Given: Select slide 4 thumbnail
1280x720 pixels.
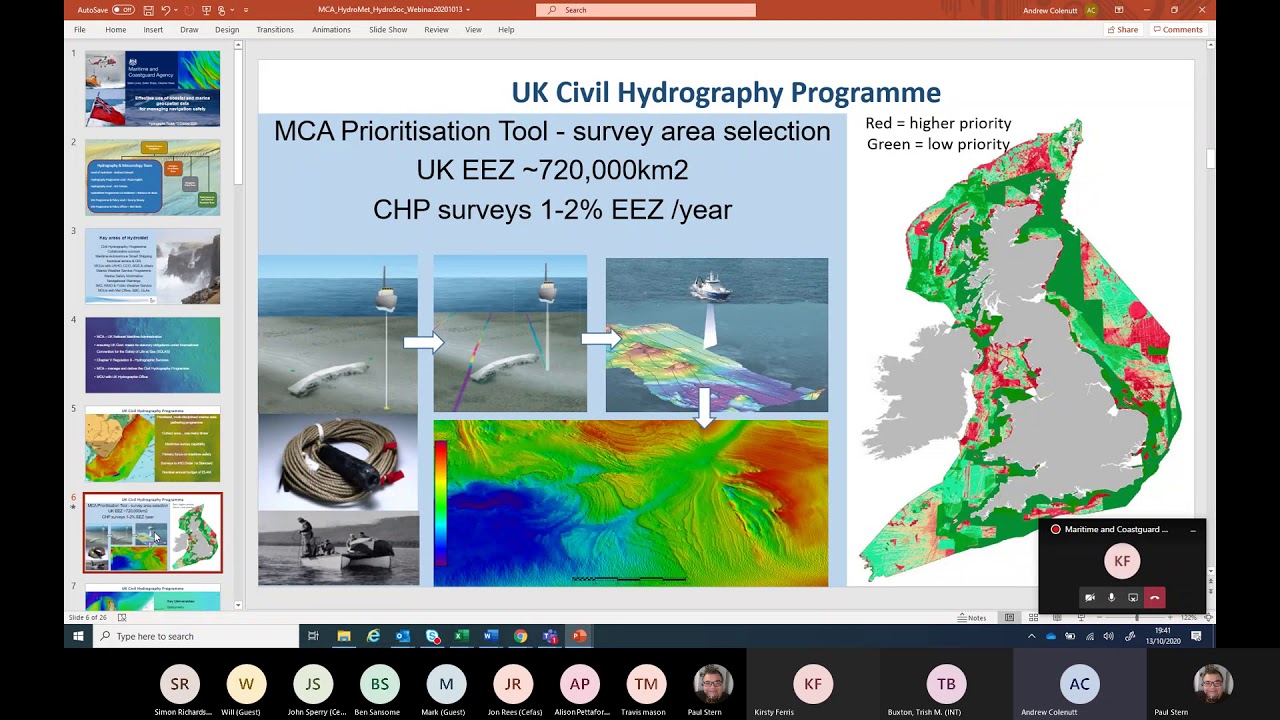Looking at the screenshot, I should (152, 355).
